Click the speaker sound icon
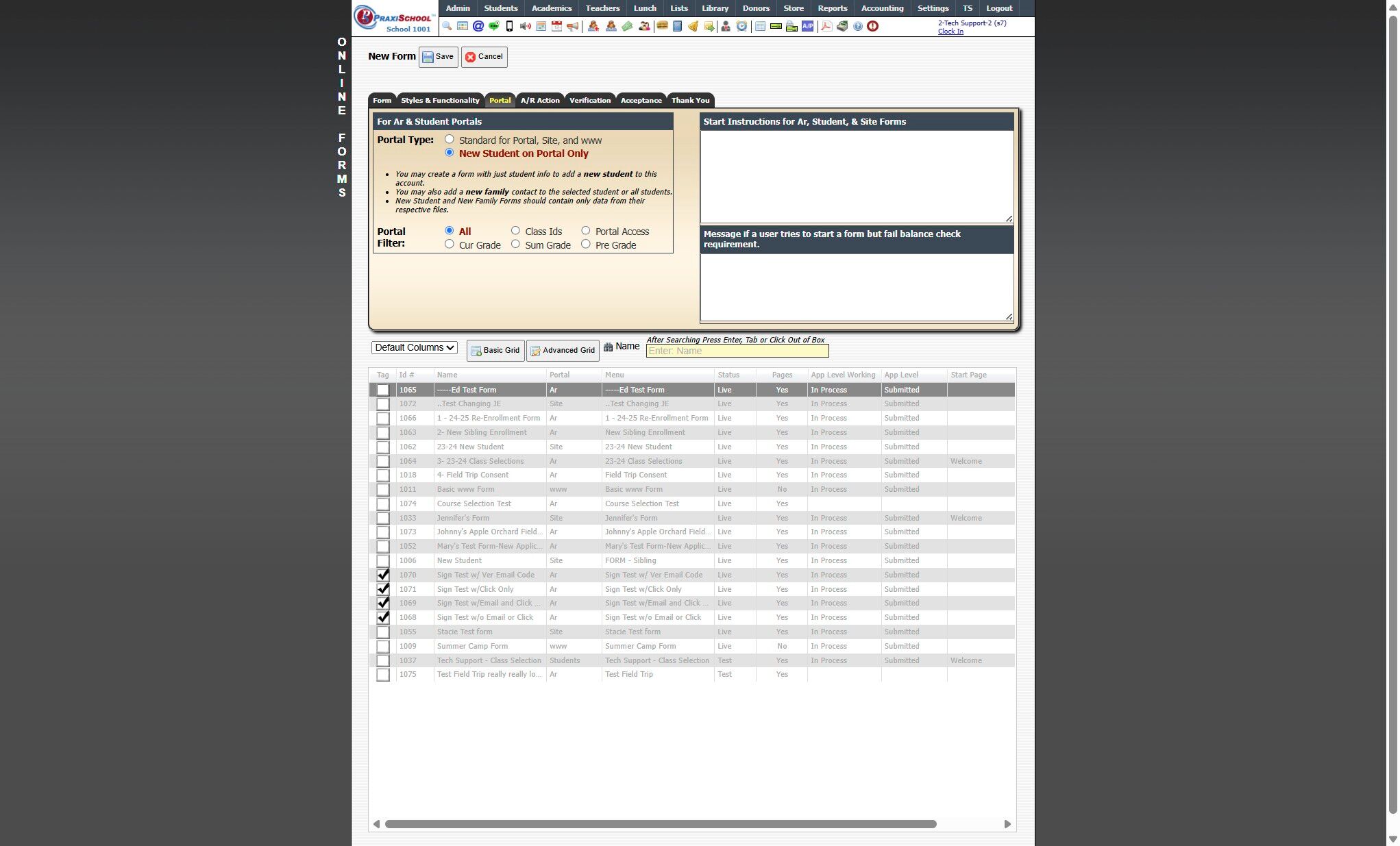Screen dimensions: 1400x846 [x=525, y=26]
